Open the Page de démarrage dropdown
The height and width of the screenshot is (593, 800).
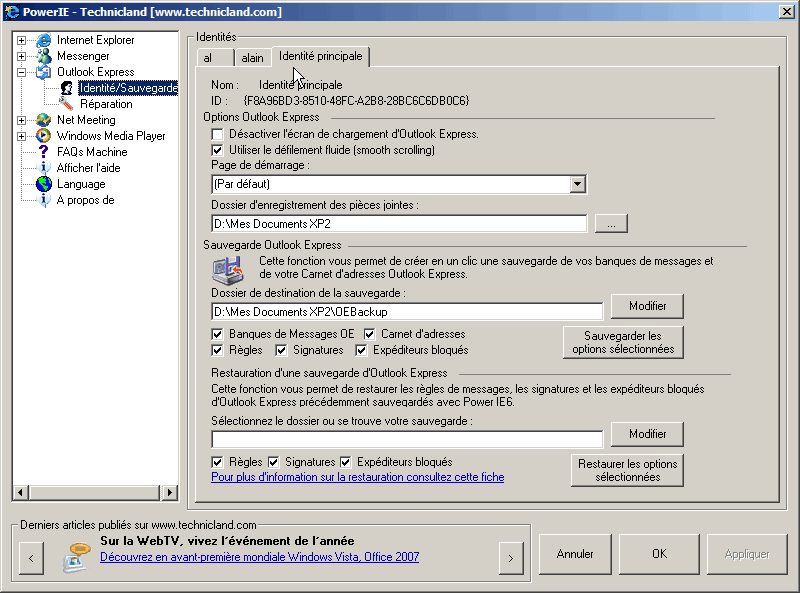(x=577, y=184)
